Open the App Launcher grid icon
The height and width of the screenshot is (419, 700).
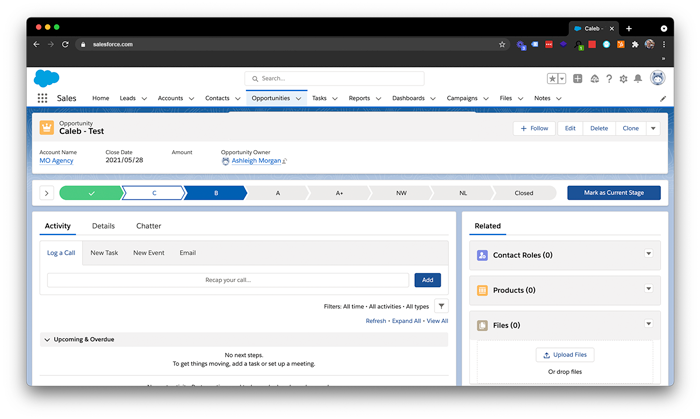[42, 98]
